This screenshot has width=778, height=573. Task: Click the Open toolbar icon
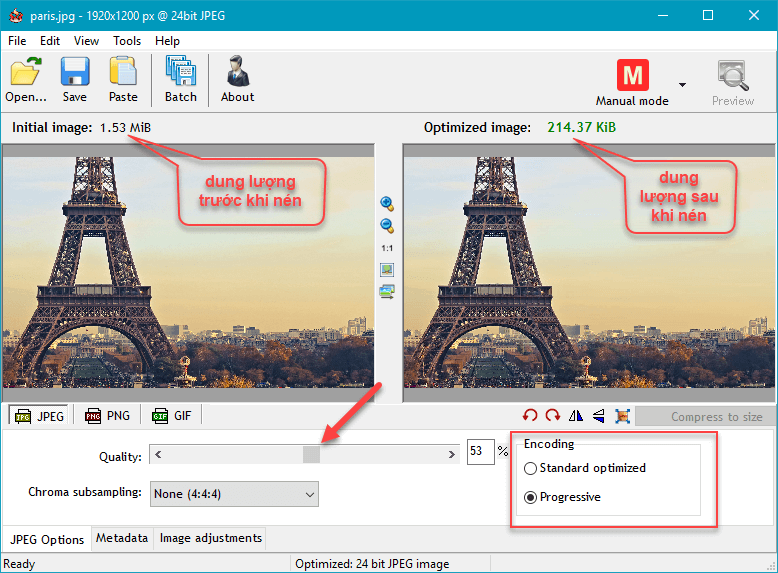tap(26, 80)
